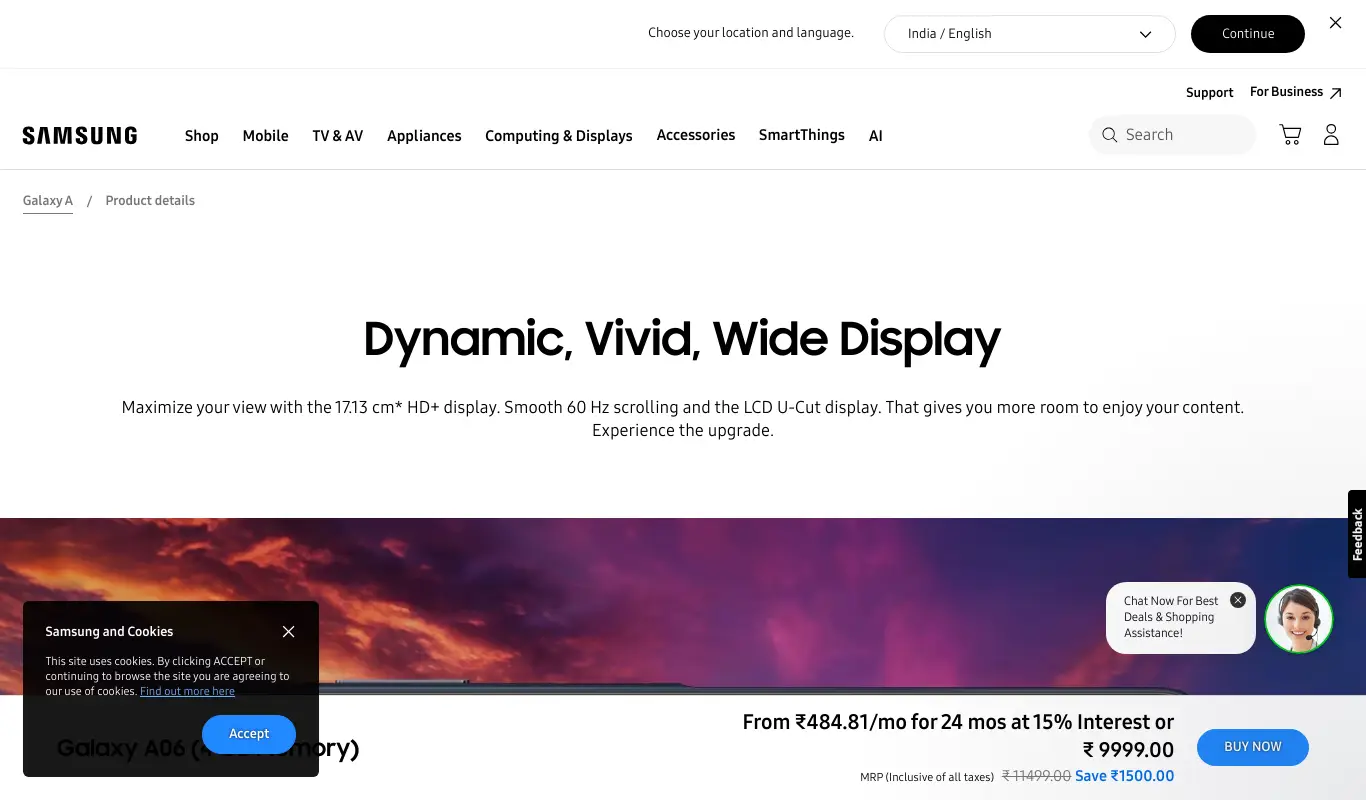Open the live chat agent avatar
The height and width of the screenshot is (800, 1366).
(1299, 619)
